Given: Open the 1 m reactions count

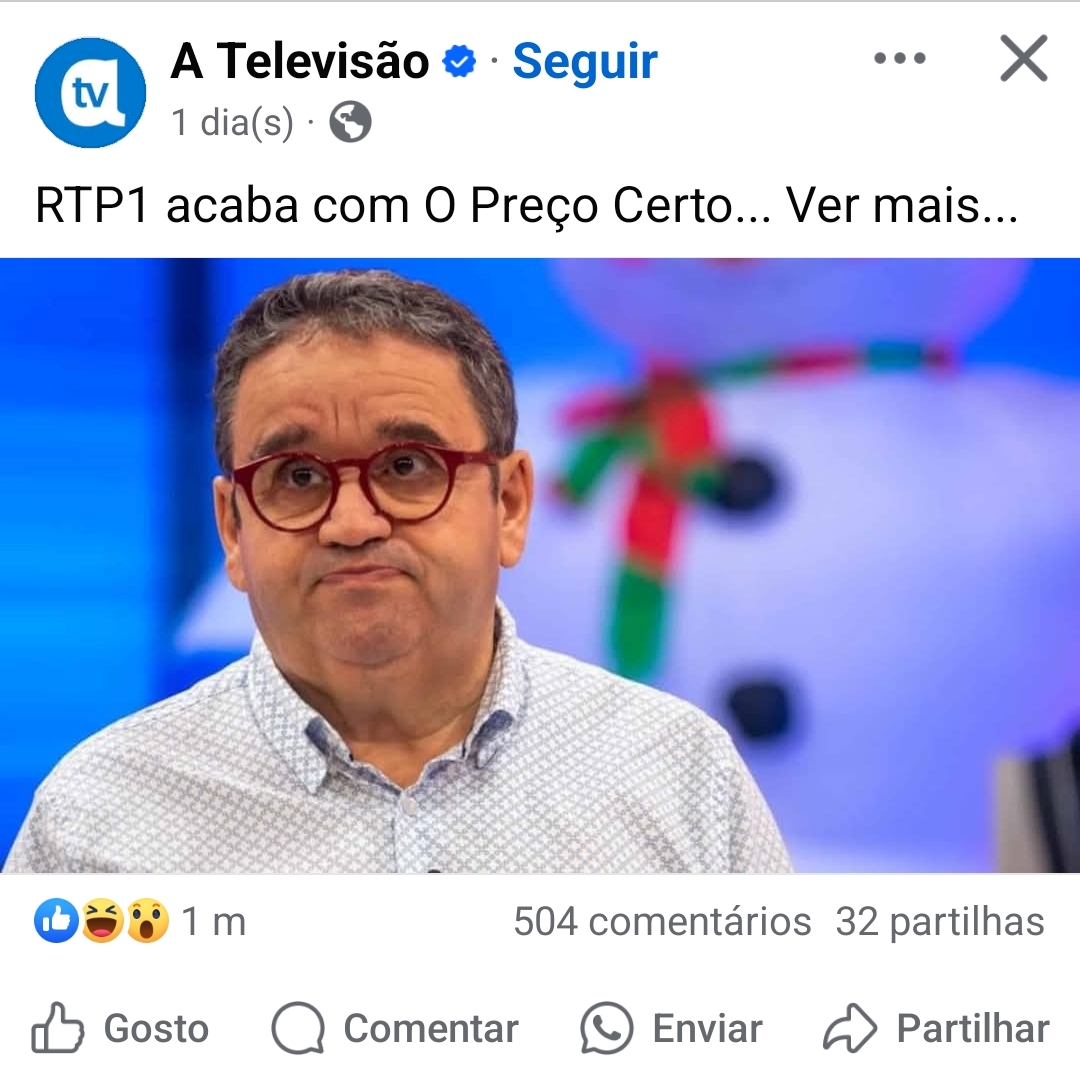Looking at the screenshot, I should [x=213, y=921].
